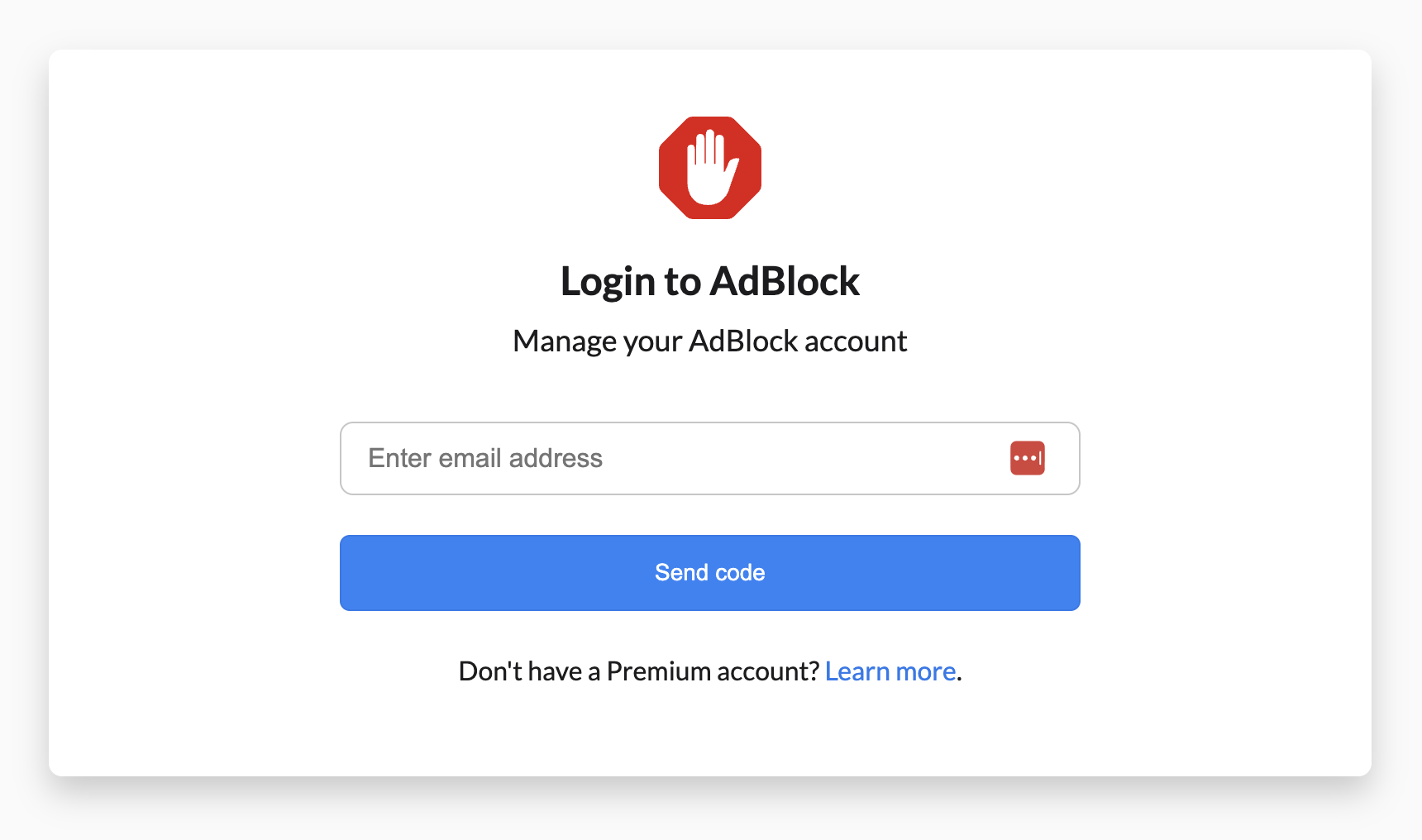Click the AdBlock octagon logo above the title

point(709,168)
